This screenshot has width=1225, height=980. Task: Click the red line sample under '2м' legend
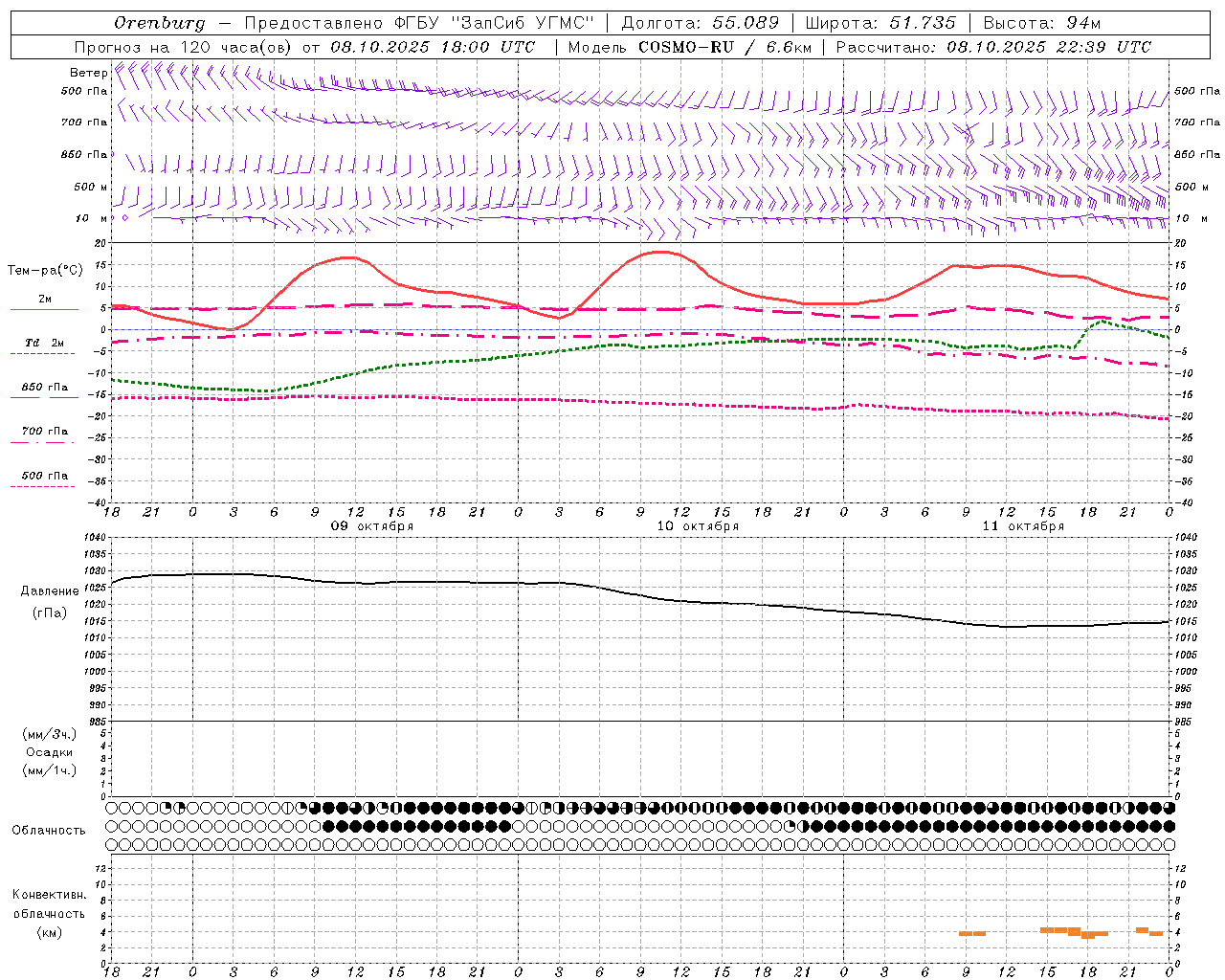point(43,309)
